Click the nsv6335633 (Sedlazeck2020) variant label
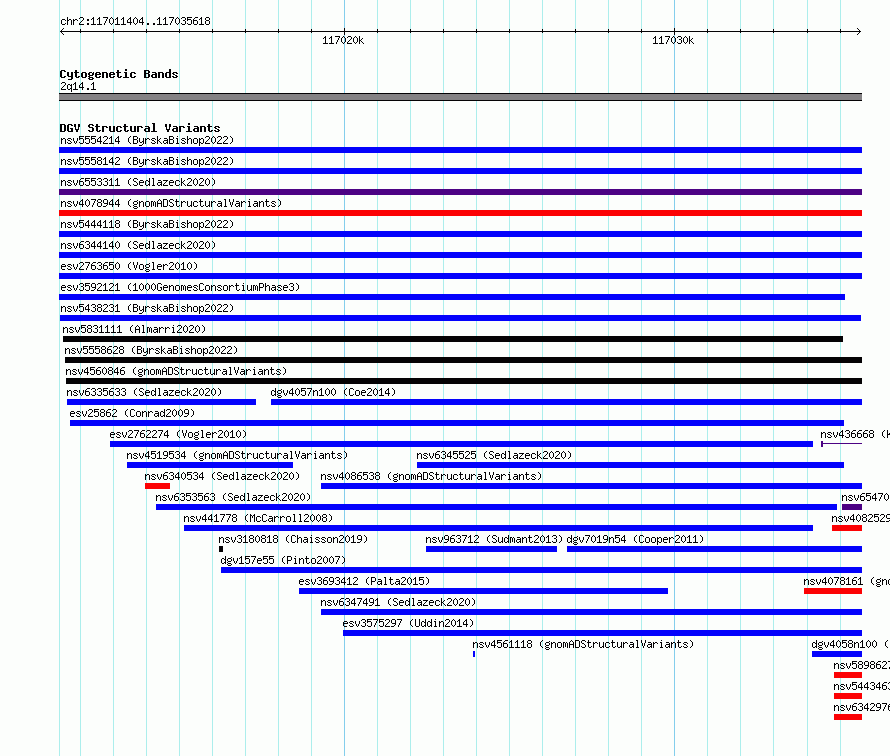The image size is (890, 756). tap(144, 392)
